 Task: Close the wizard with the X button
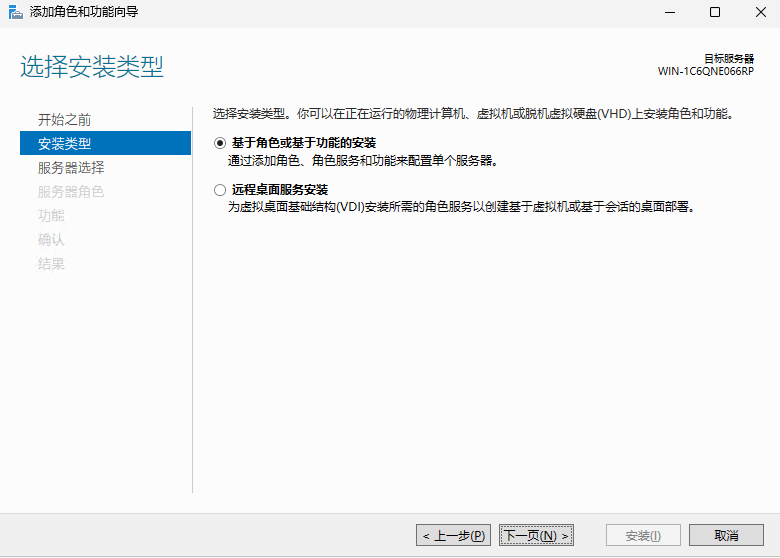759,13
